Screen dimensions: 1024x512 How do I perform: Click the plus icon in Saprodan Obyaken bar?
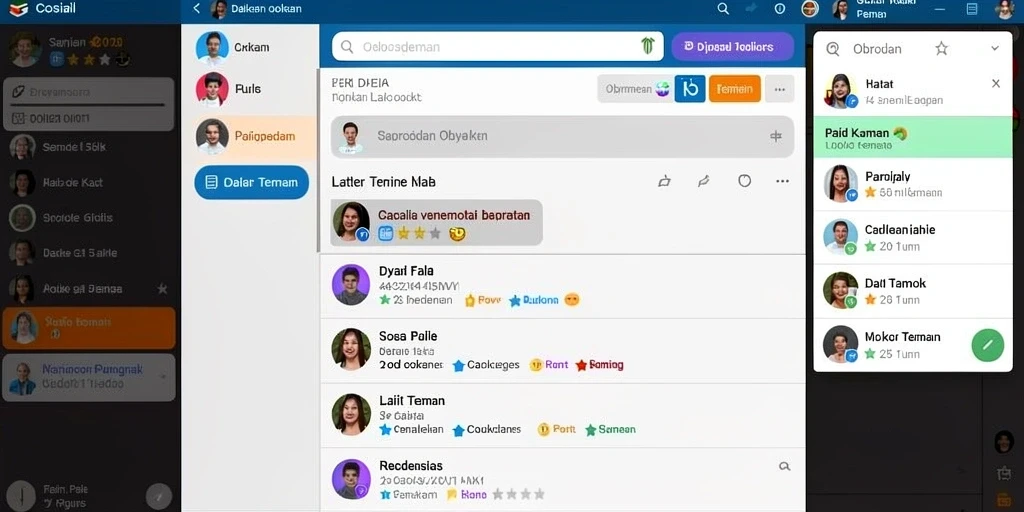pyautogui.click(x=776, y=136)
